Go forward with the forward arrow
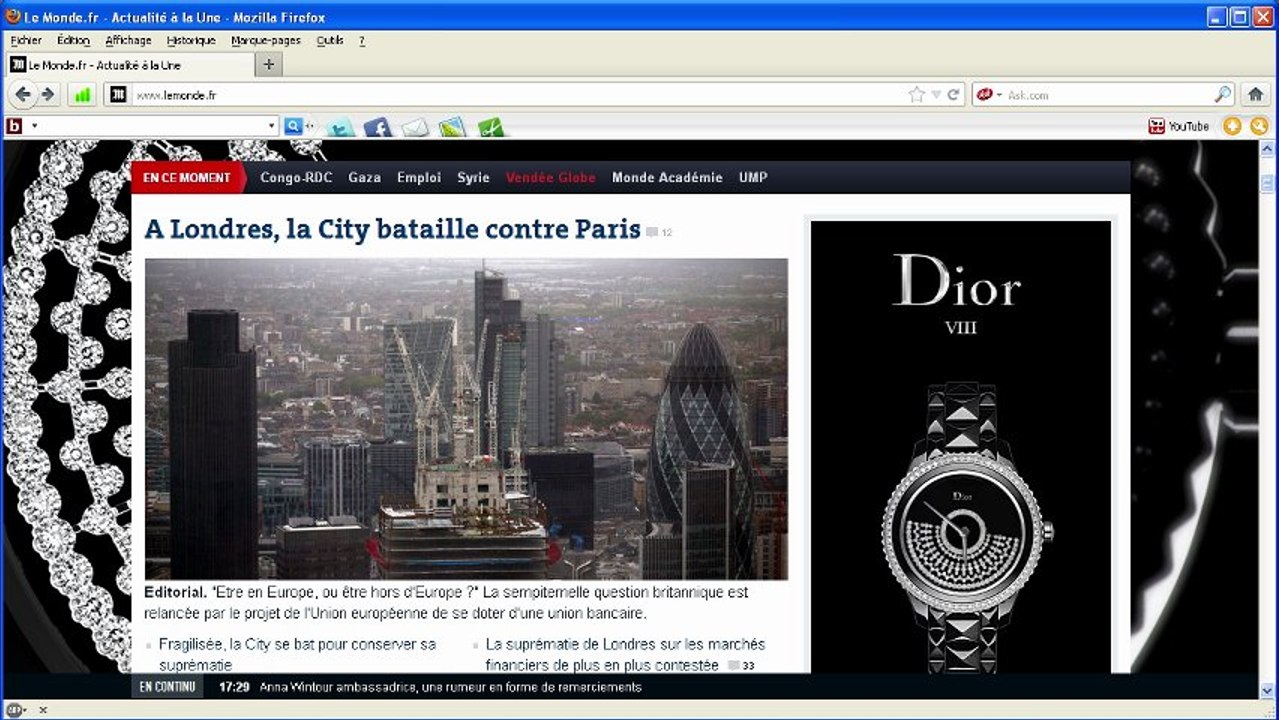Image resolution: width=1279 pixels, height=720 pixels. (47, 95)
